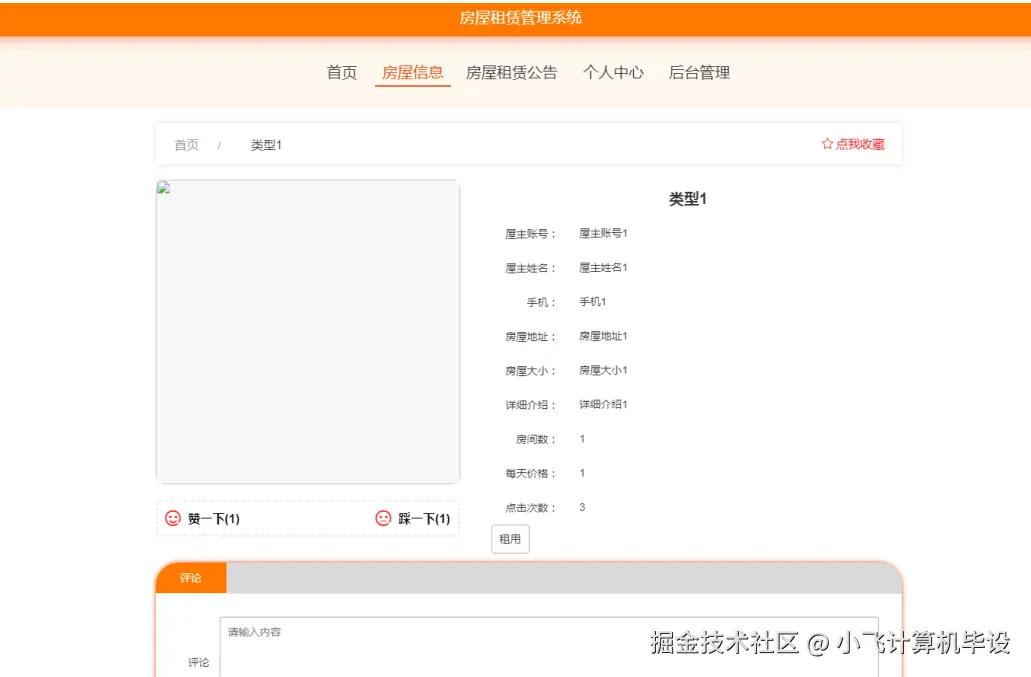Open the 个人中心 menu item
This screenshot has width=1031, height=677.
click(x=613, y=72)
